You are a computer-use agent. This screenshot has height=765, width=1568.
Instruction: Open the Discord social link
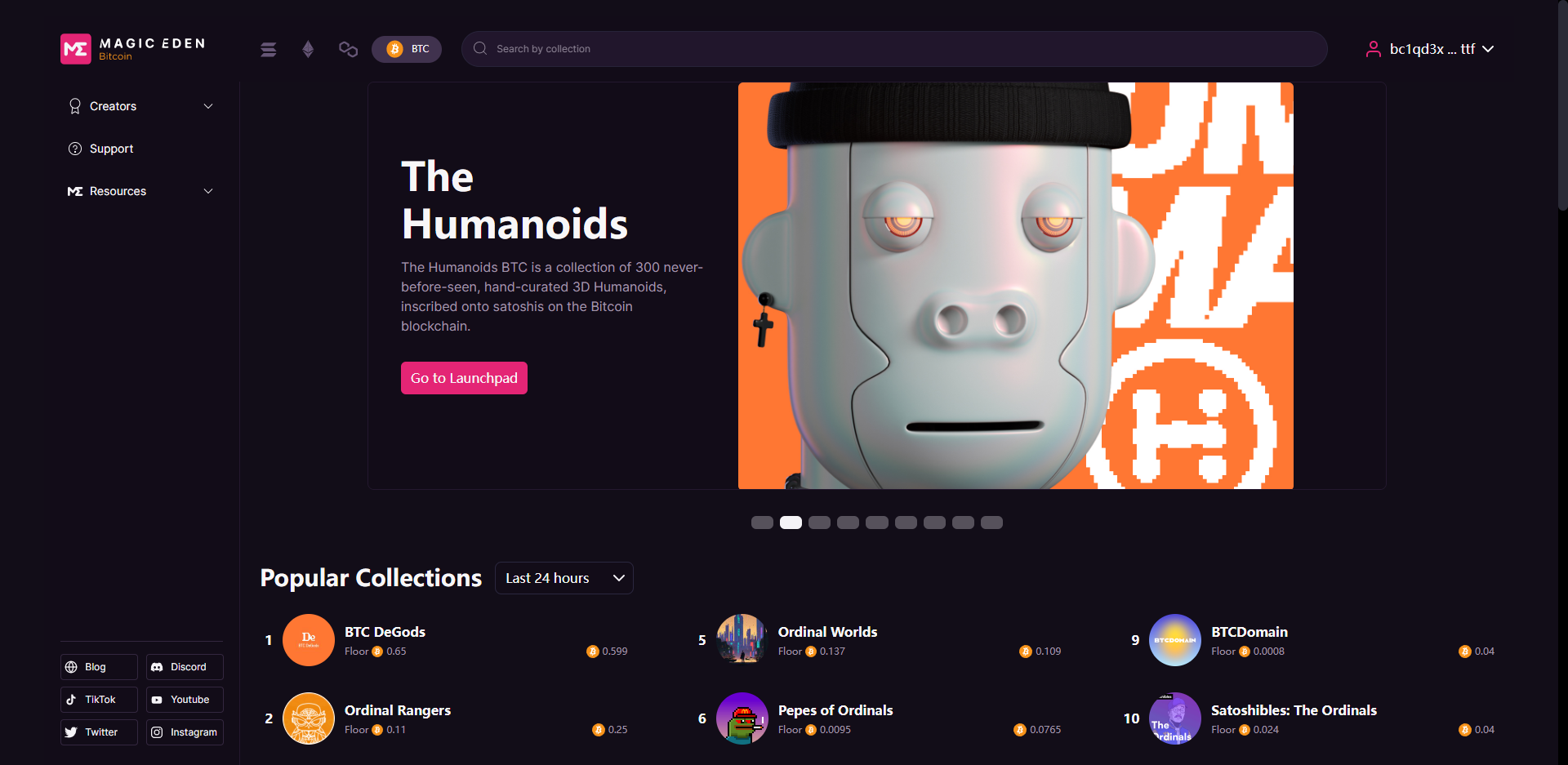click(185, 667)
